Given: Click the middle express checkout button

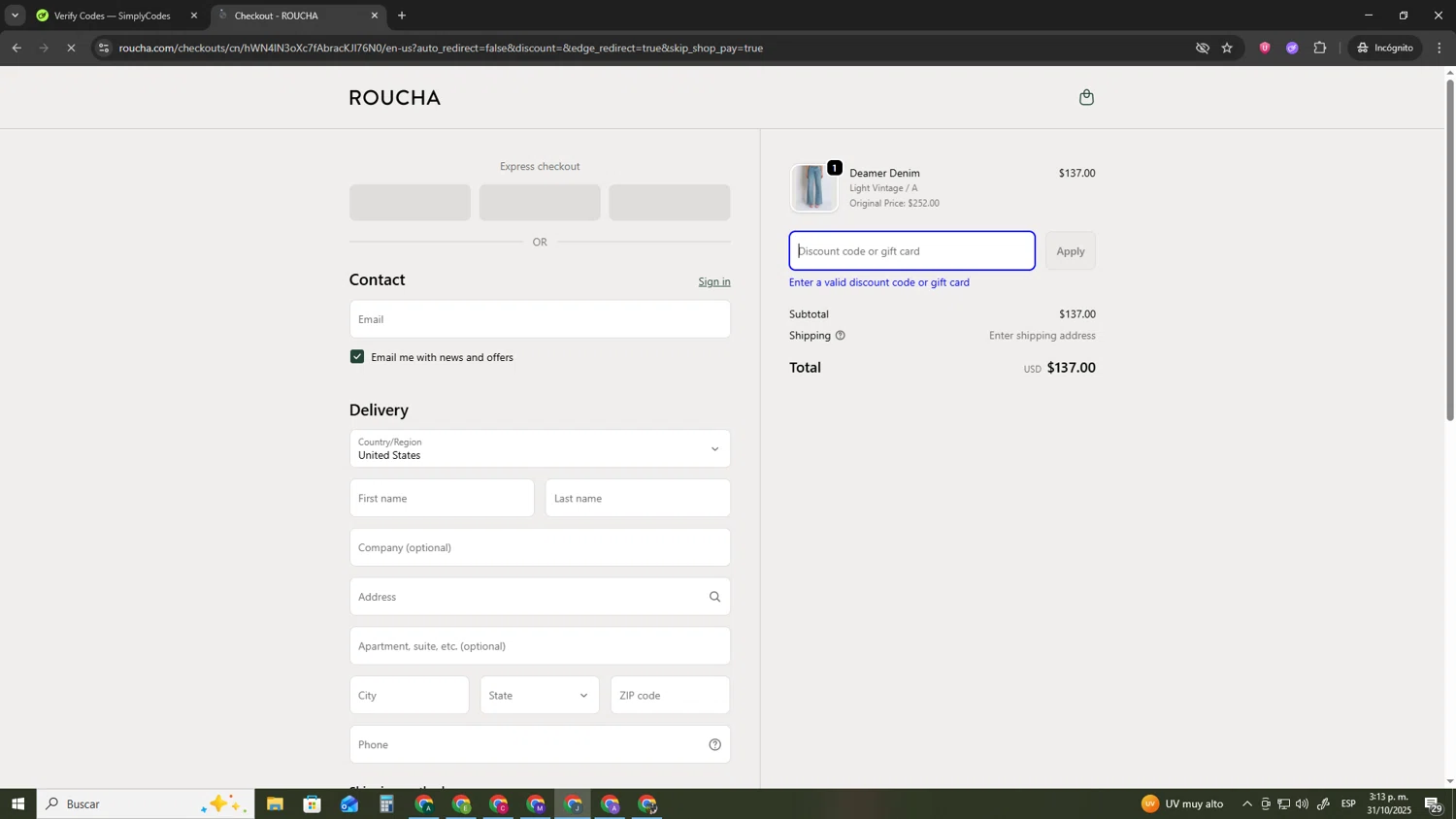Looking at the screenshot, I should [540, 203].
